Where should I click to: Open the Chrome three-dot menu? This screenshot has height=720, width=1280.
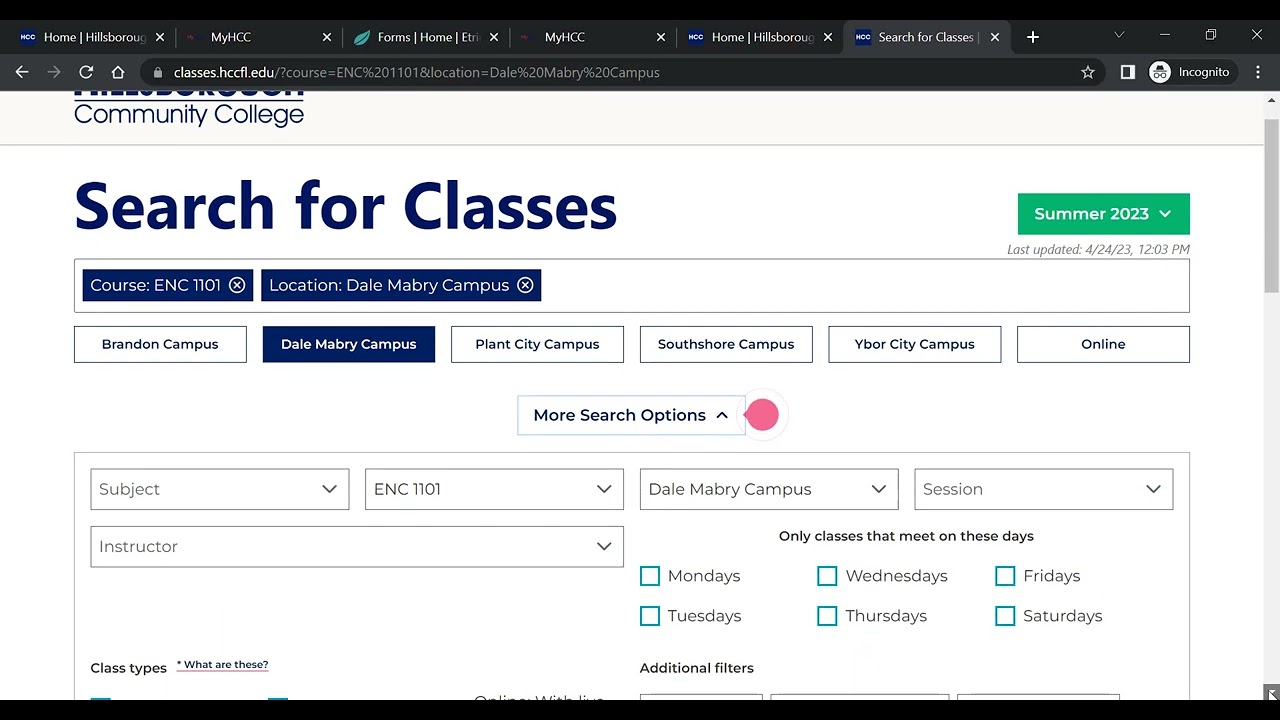click(x=1258, y=72)
